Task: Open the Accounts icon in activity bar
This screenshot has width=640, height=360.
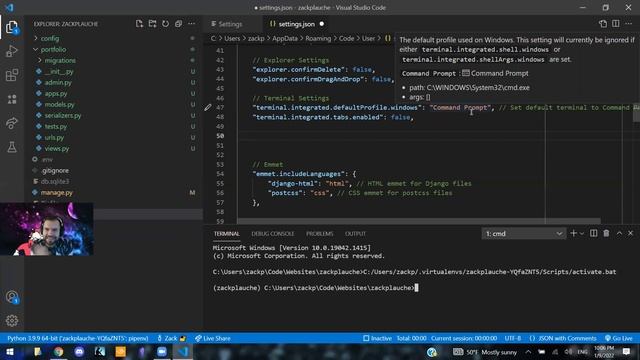Action: coord(12,297)
